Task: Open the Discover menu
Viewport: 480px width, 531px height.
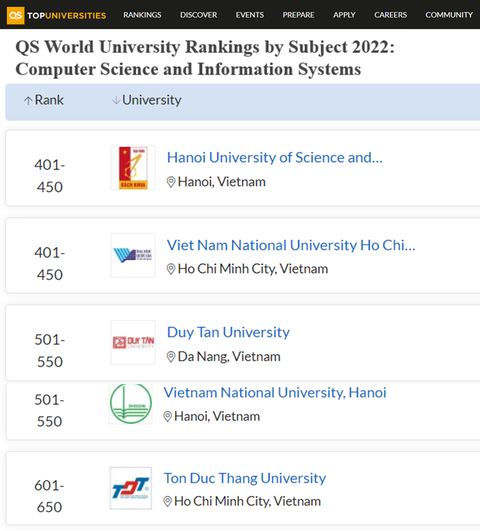Action: (x=199, y=15)
